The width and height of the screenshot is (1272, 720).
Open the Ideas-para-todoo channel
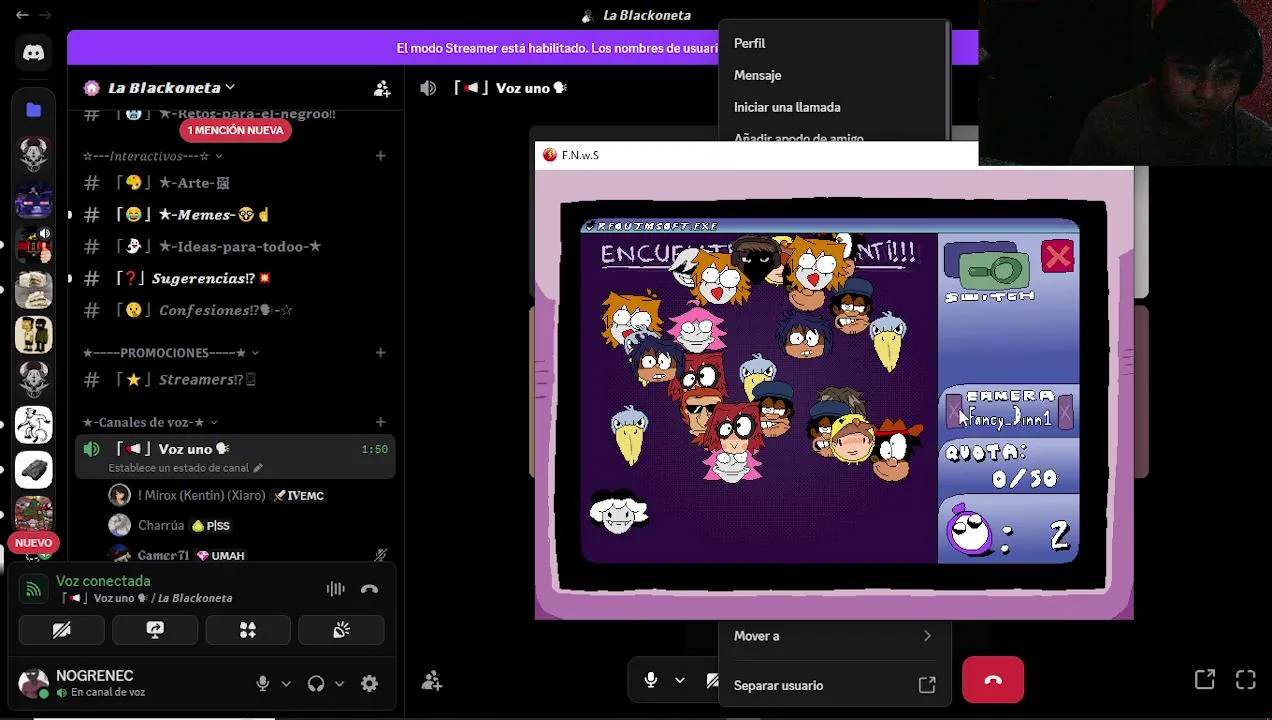[x=236, y=247]
